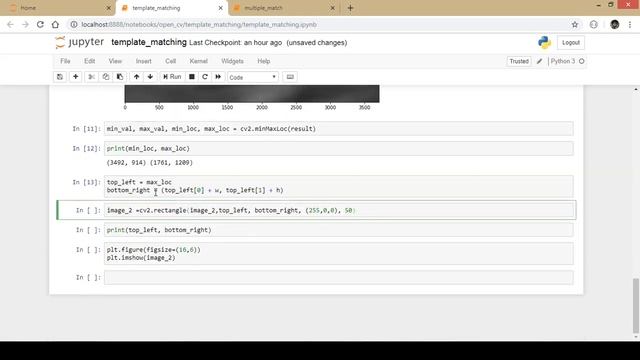Go to browser home page

pyautogui.click(x=55, y=24)
